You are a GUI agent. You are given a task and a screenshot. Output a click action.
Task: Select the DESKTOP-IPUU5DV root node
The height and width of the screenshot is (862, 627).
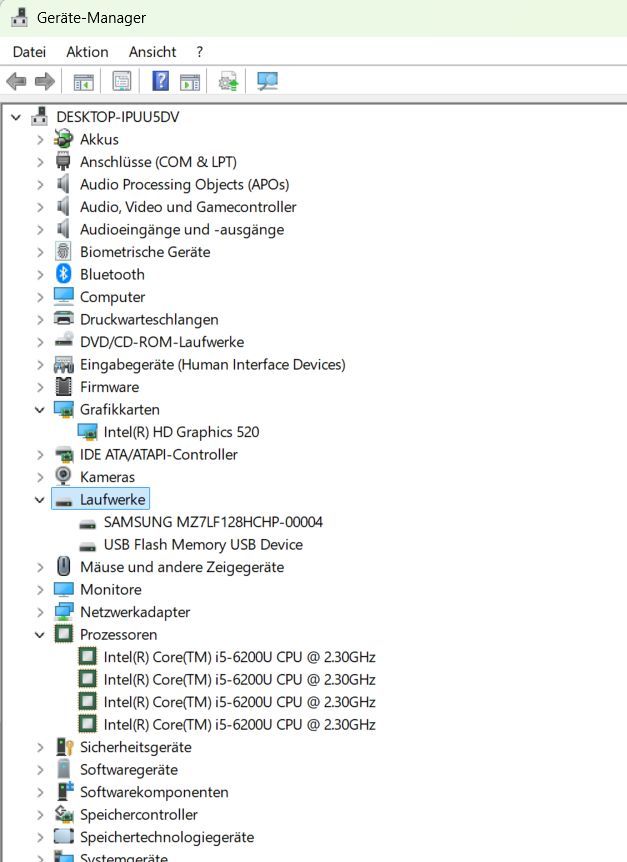coord(117,117)
